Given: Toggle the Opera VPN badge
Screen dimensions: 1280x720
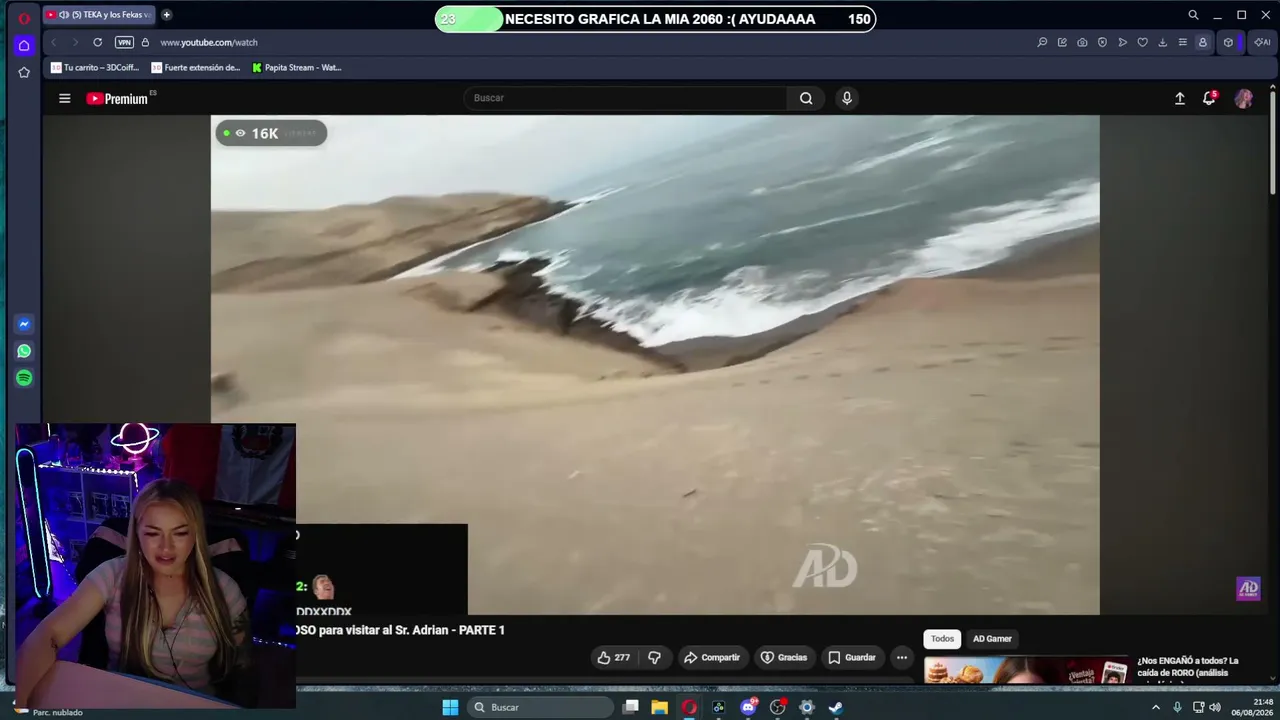Looking at the screenshot, I should click(124, 42).
